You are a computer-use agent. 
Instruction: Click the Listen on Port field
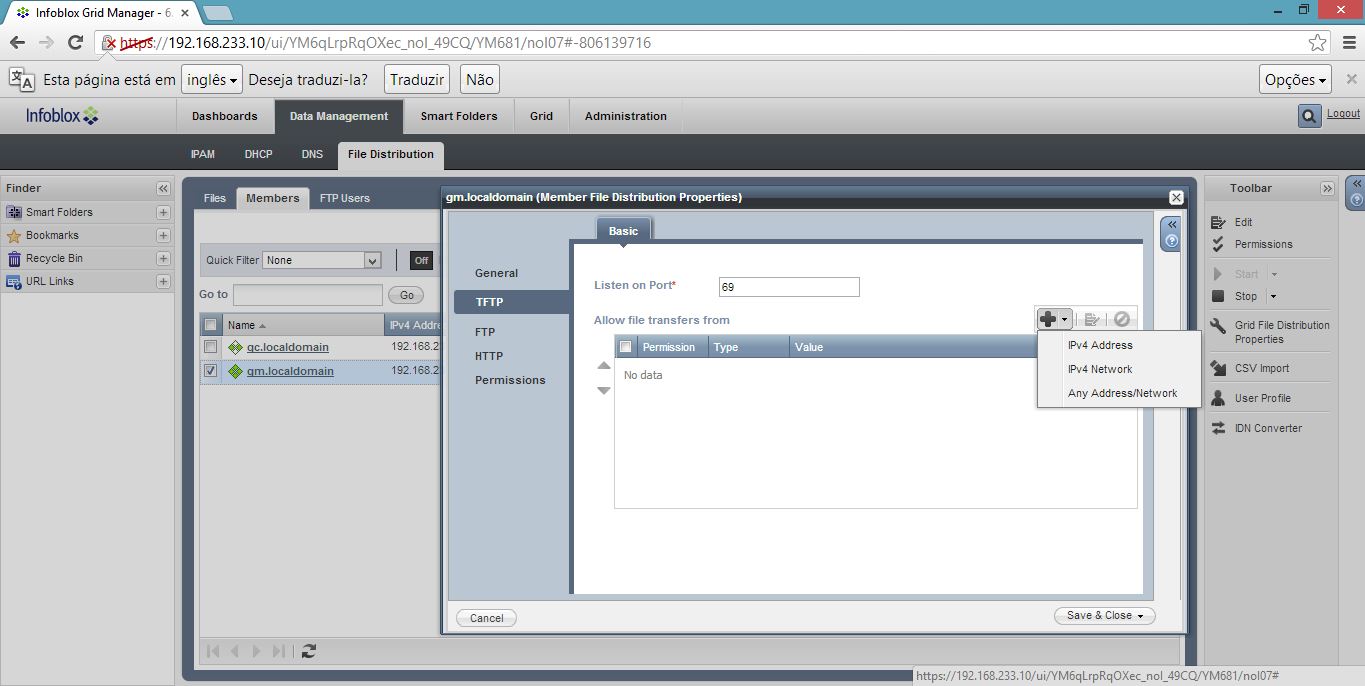point(789,287)
